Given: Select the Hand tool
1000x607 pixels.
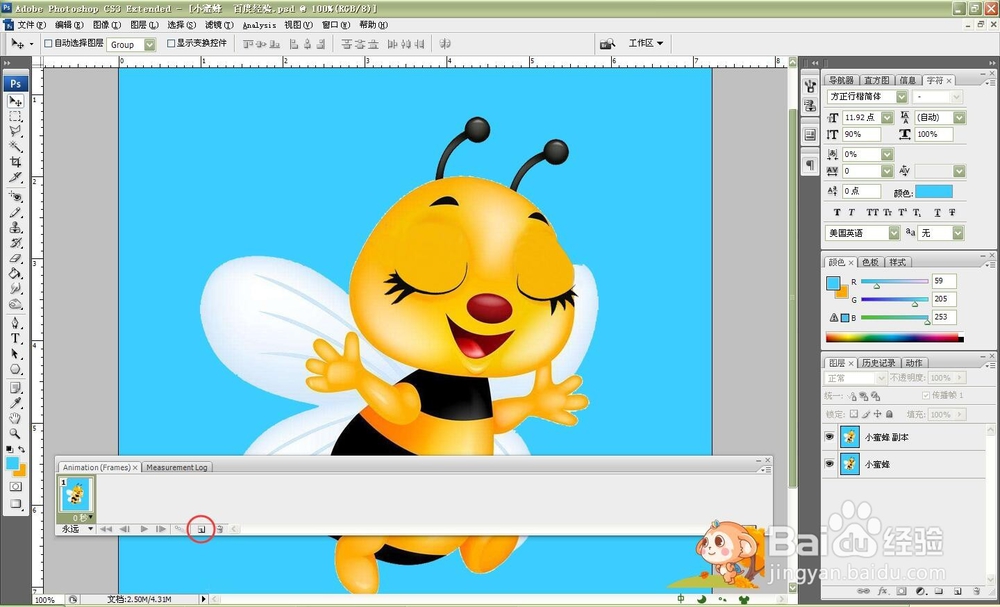Looking at the screenshot, I should tap(16, 417).
